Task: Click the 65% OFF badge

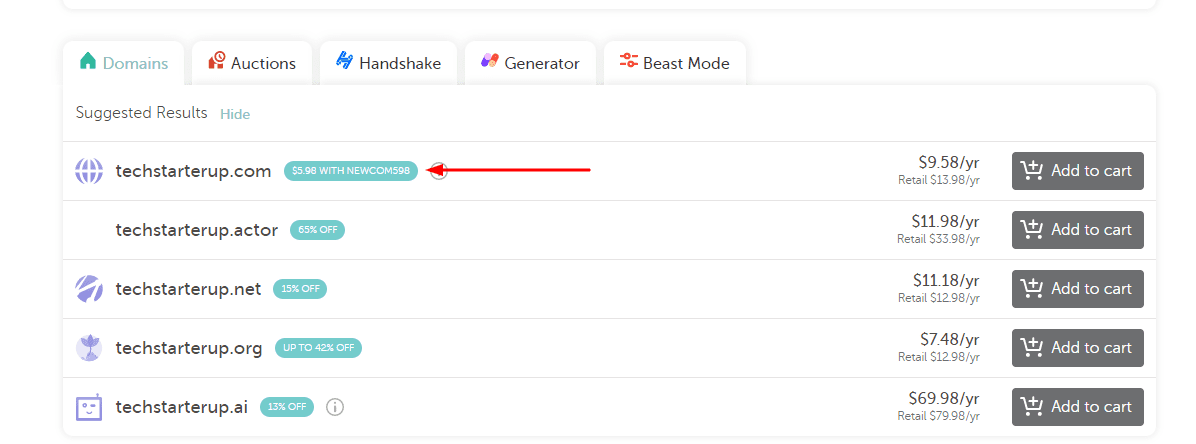Action: pos(317,230)
